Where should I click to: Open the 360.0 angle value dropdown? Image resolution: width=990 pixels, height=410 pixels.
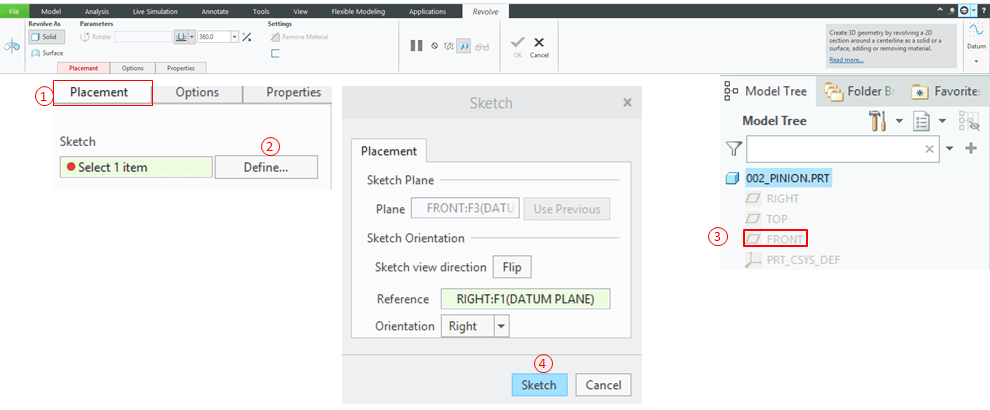[234, 37]
